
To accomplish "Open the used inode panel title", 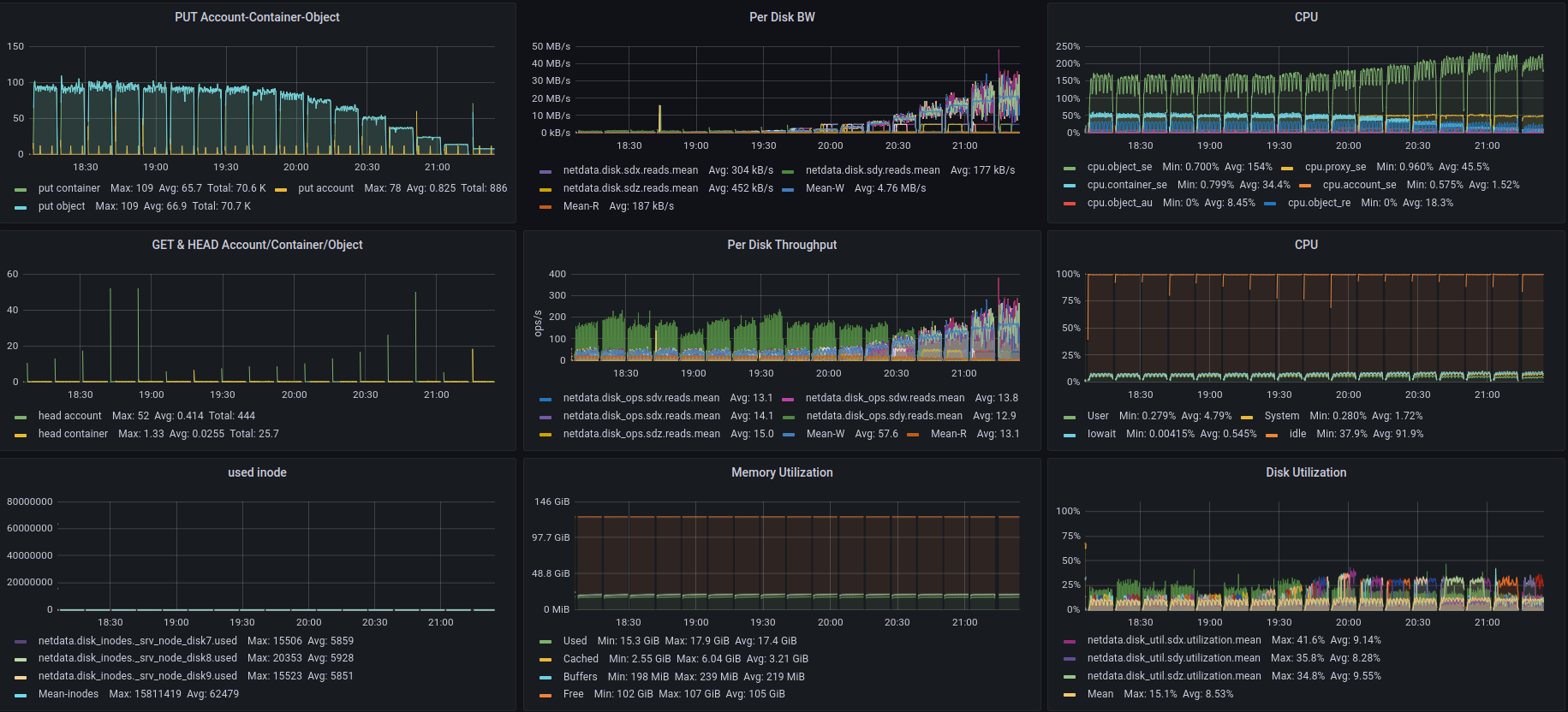I will pos(257,472).
